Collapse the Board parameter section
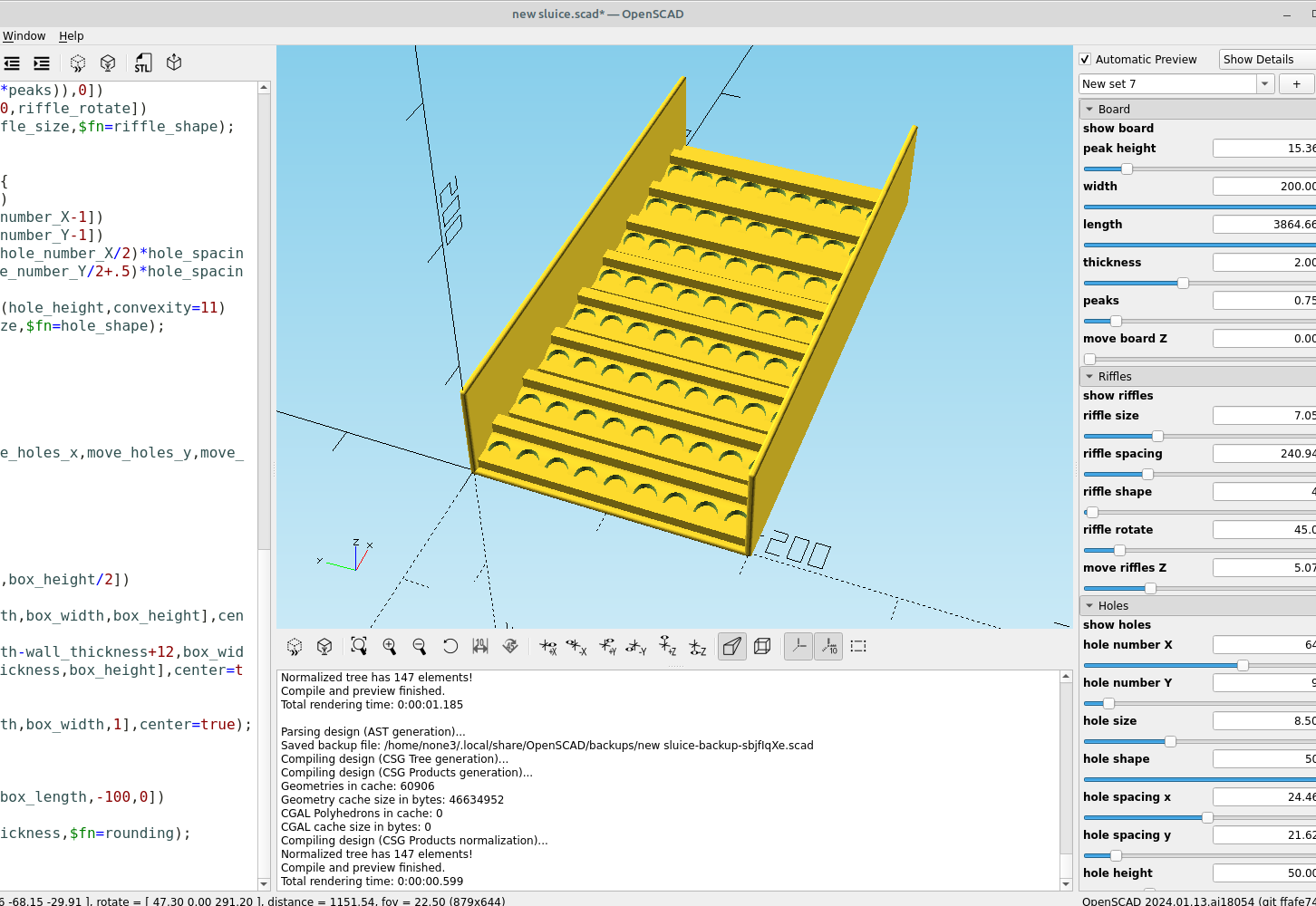The width and height of the screenshot is (1316, 906). [1089, 110]
